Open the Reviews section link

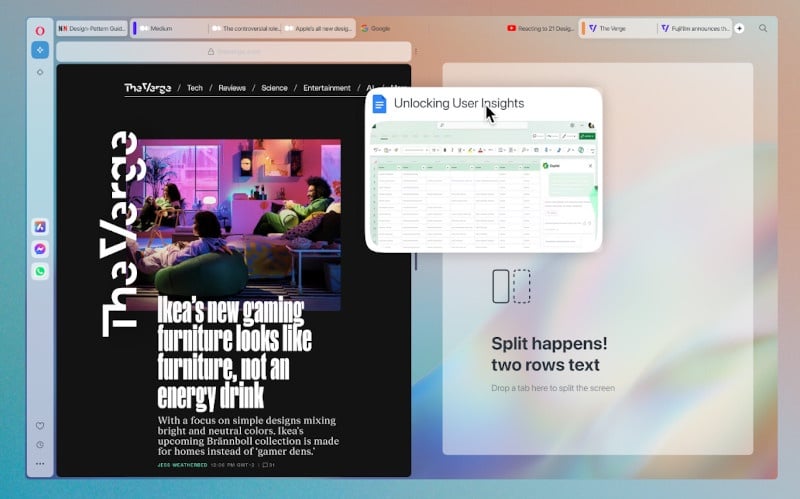click(232, 88)
